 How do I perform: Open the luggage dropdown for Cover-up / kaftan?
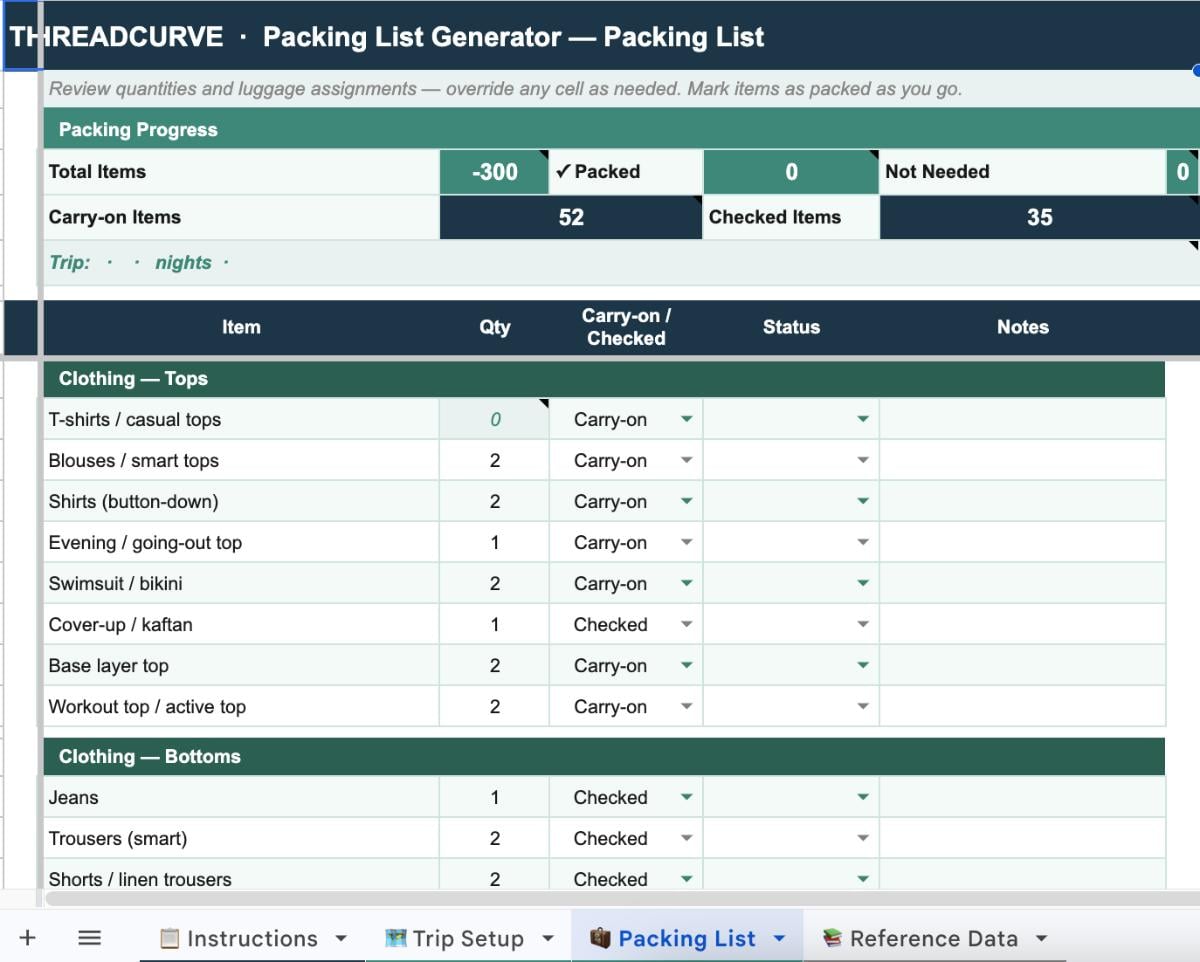point(688,624)
